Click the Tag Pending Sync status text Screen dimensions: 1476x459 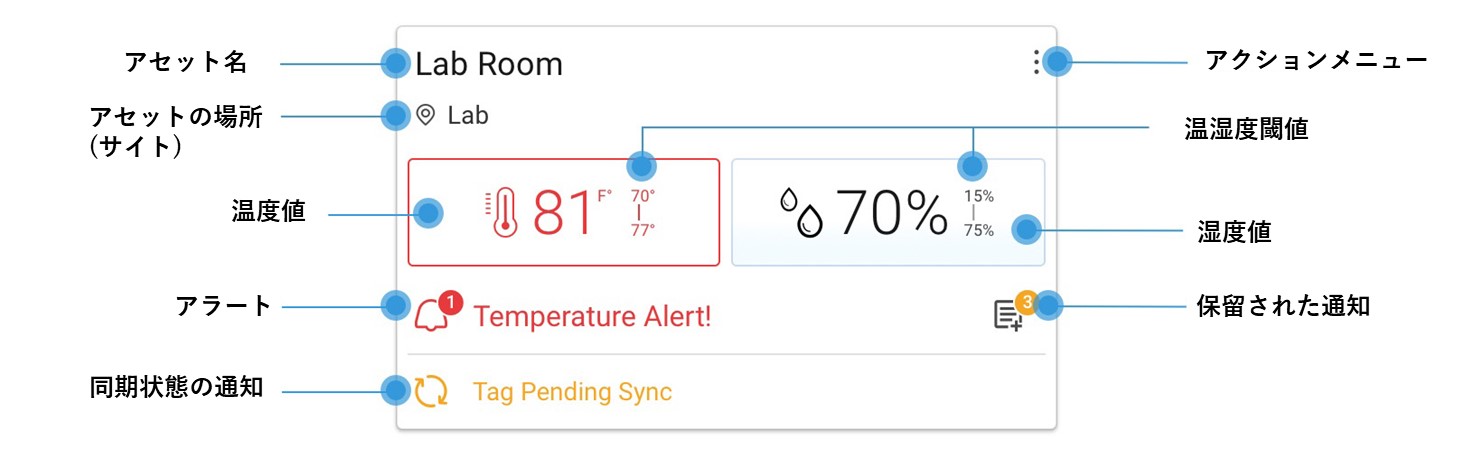point(572,392)
